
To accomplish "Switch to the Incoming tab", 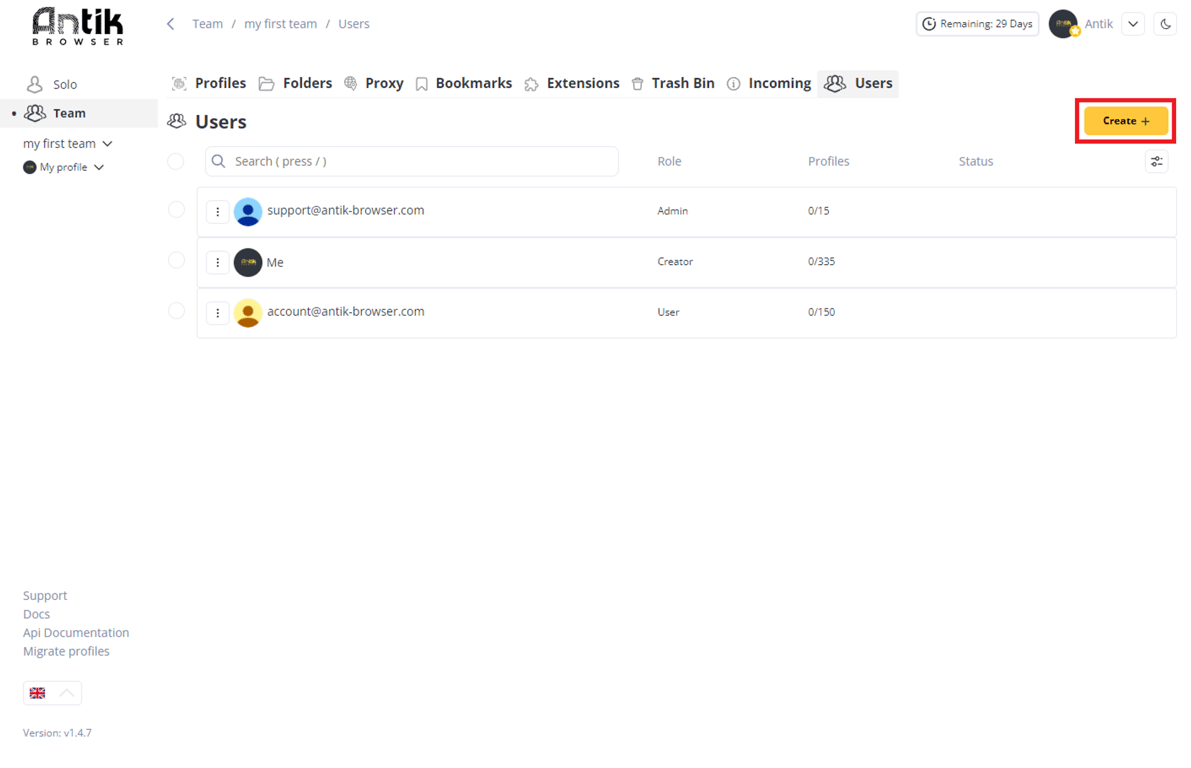I will [x=769, y=84].
